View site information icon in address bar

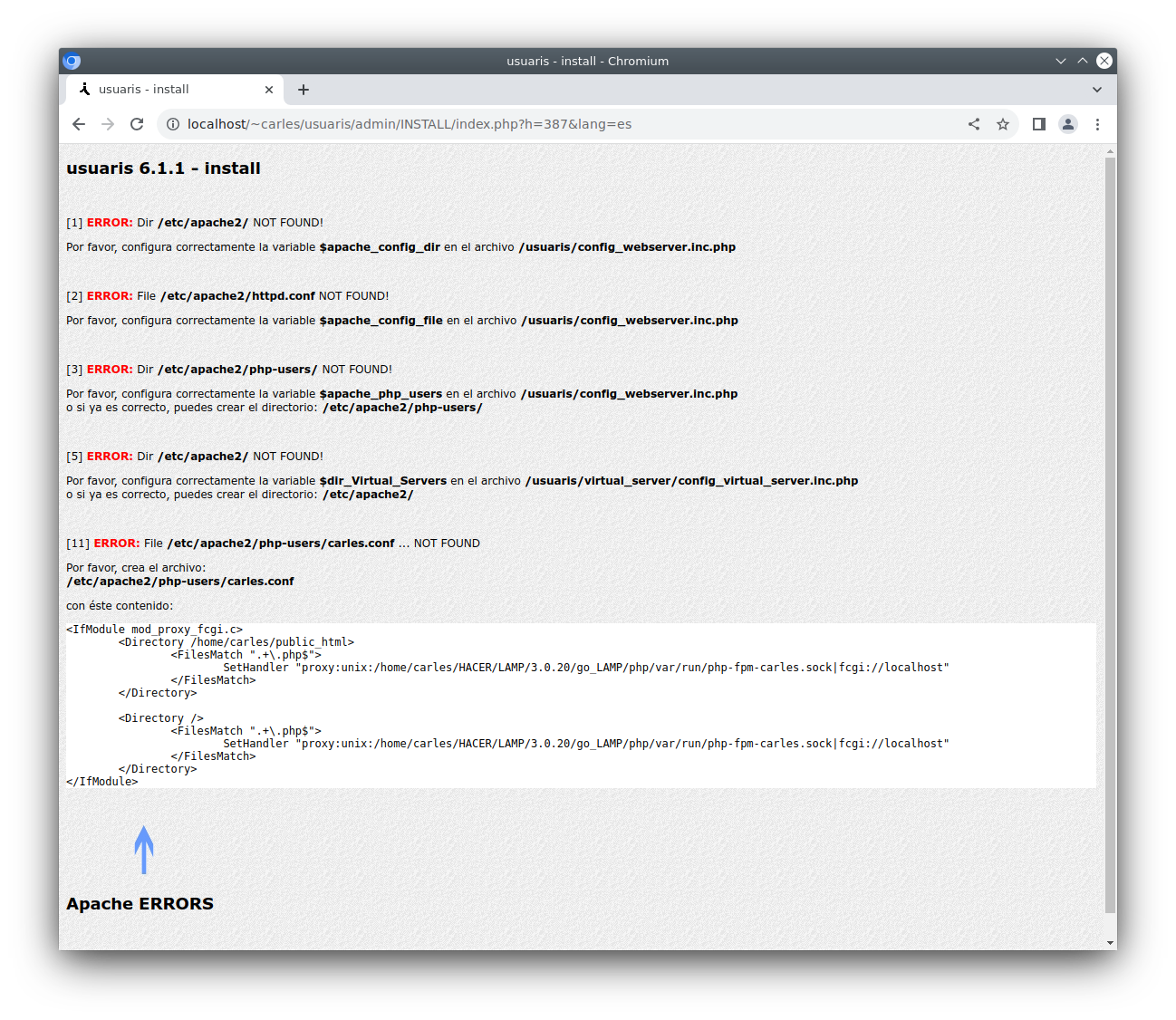tap(173, 124)
